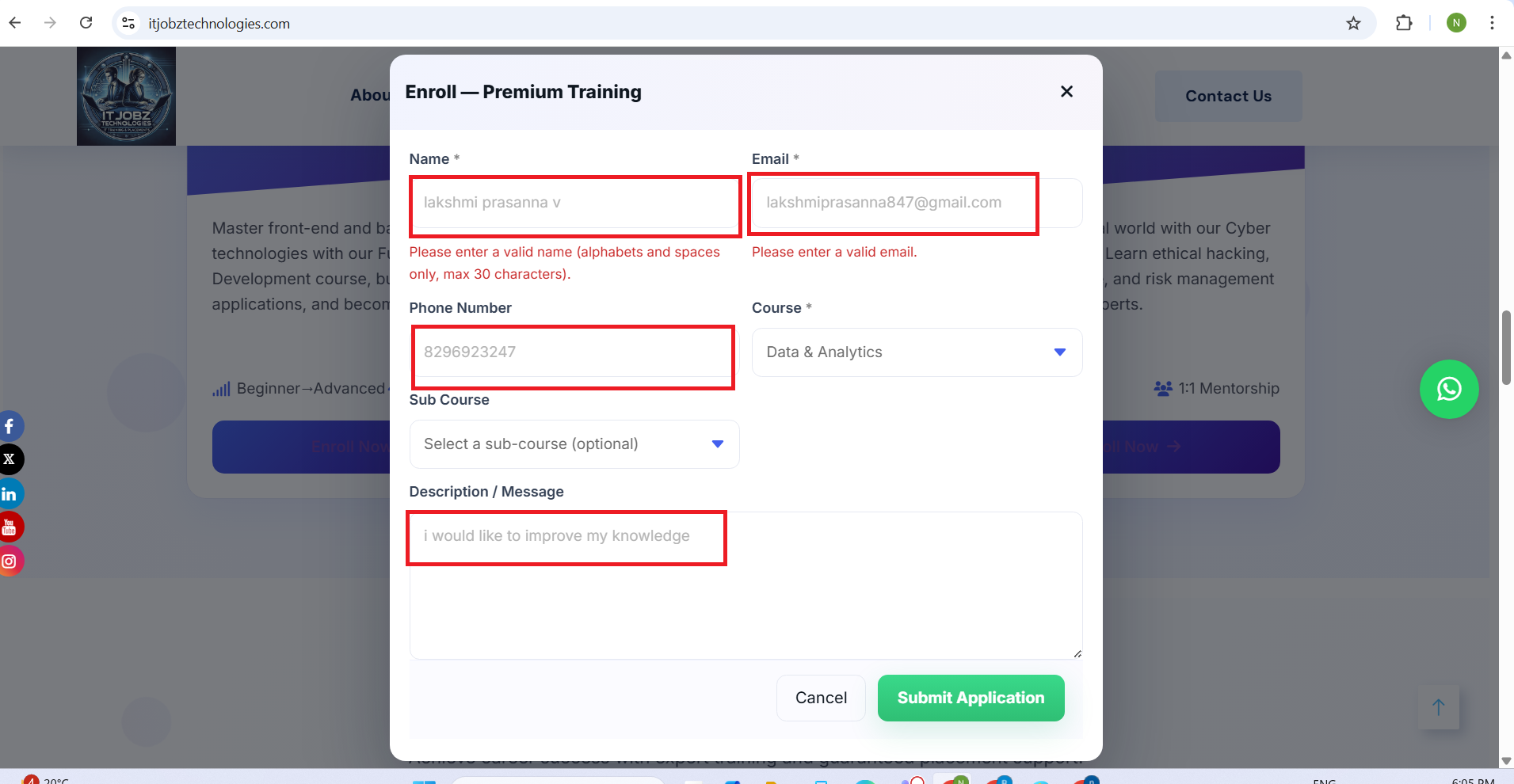Image resolution: width=1514 pixels, height=784 pixels.
Task: Open WhatsApp chat floating button
Action: (x=1448, y=389)
